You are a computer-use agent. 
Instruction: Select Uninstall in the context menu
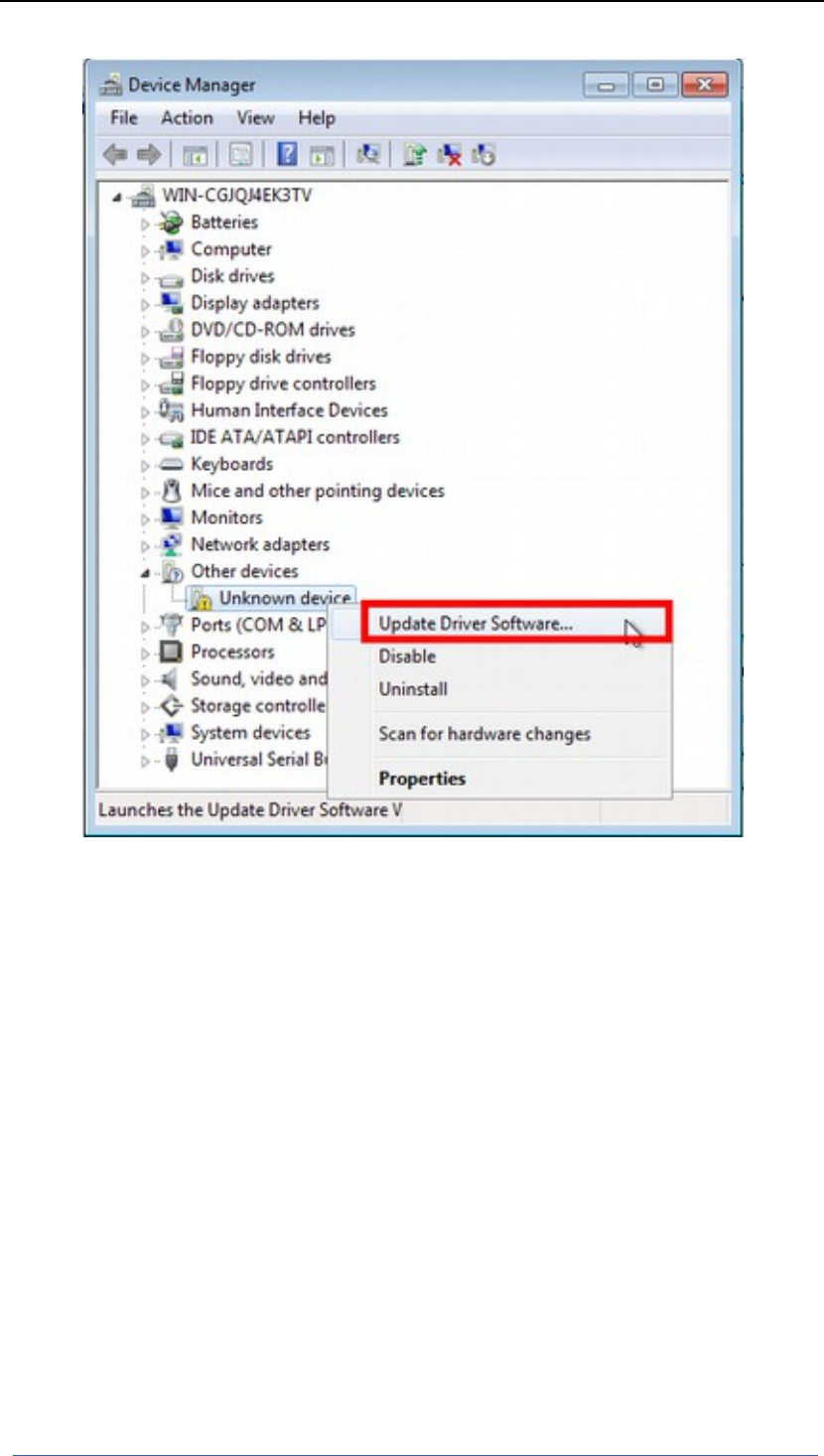[413, 689]
